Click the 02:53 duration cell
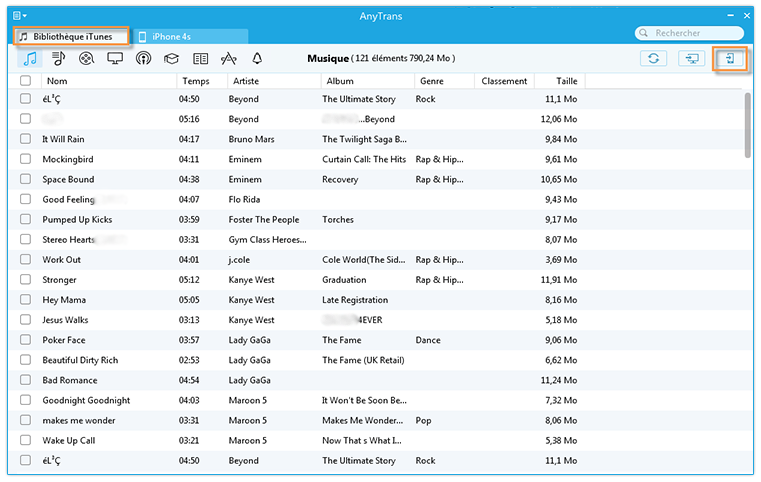 click(189, 360)
